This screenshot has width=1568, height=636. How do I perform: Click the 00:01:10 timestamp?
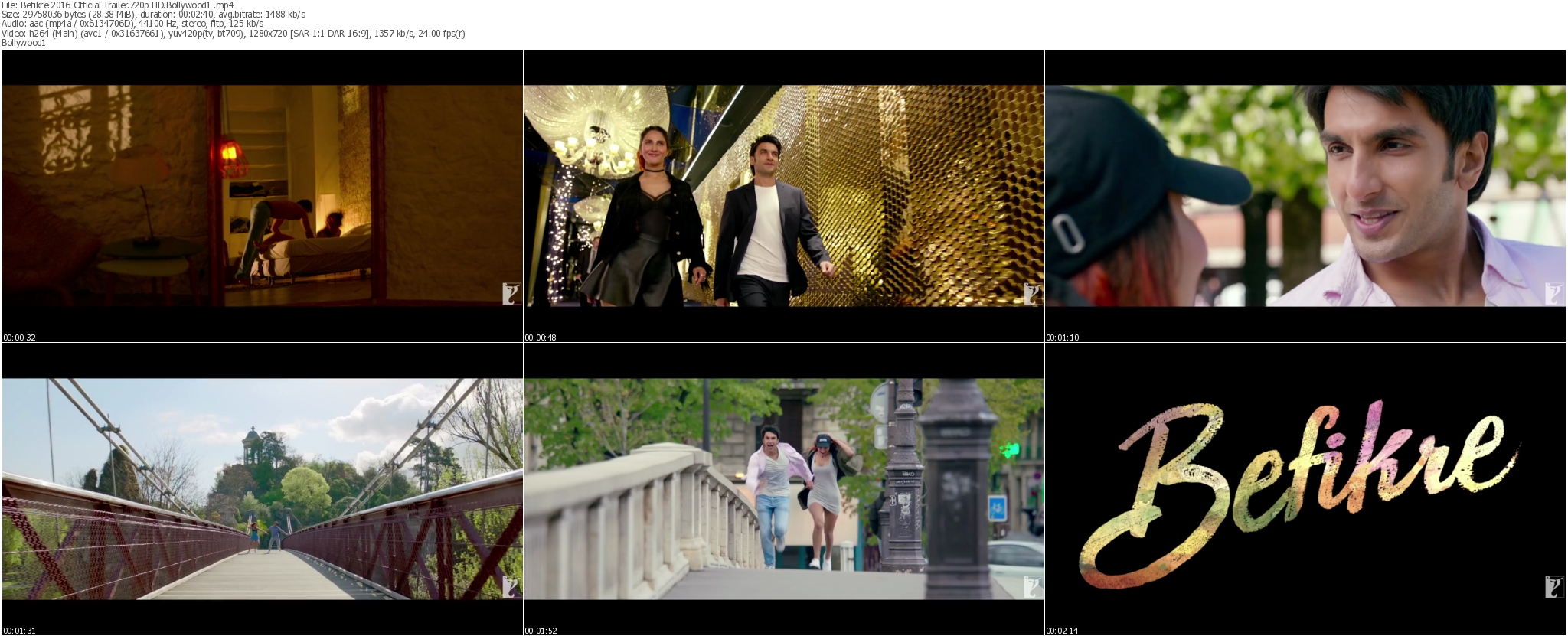(x=1063, y=338)
